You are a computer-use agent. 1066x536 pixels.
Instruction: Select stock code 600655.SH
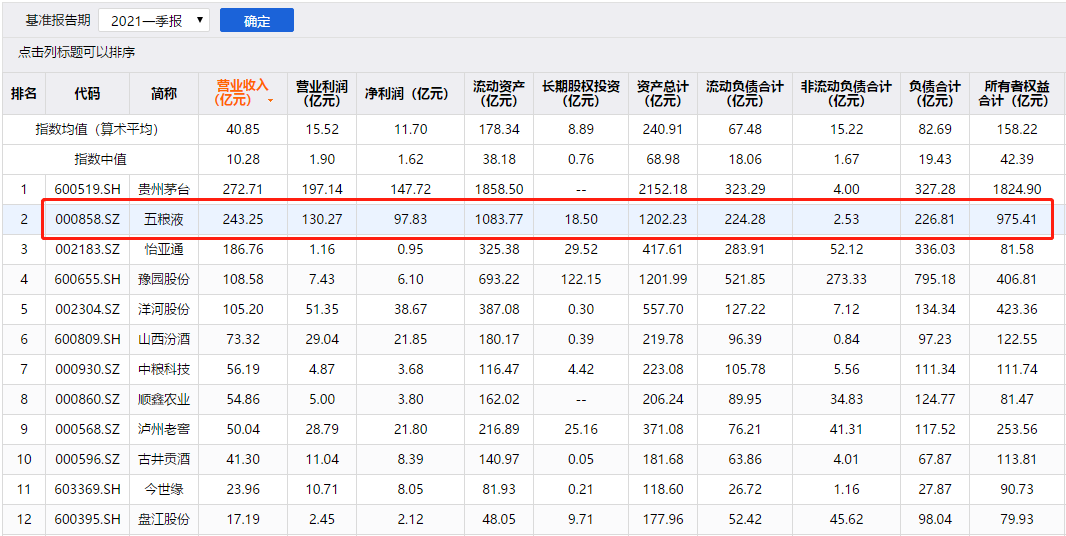pyautogui.click(x=87, y=279)
